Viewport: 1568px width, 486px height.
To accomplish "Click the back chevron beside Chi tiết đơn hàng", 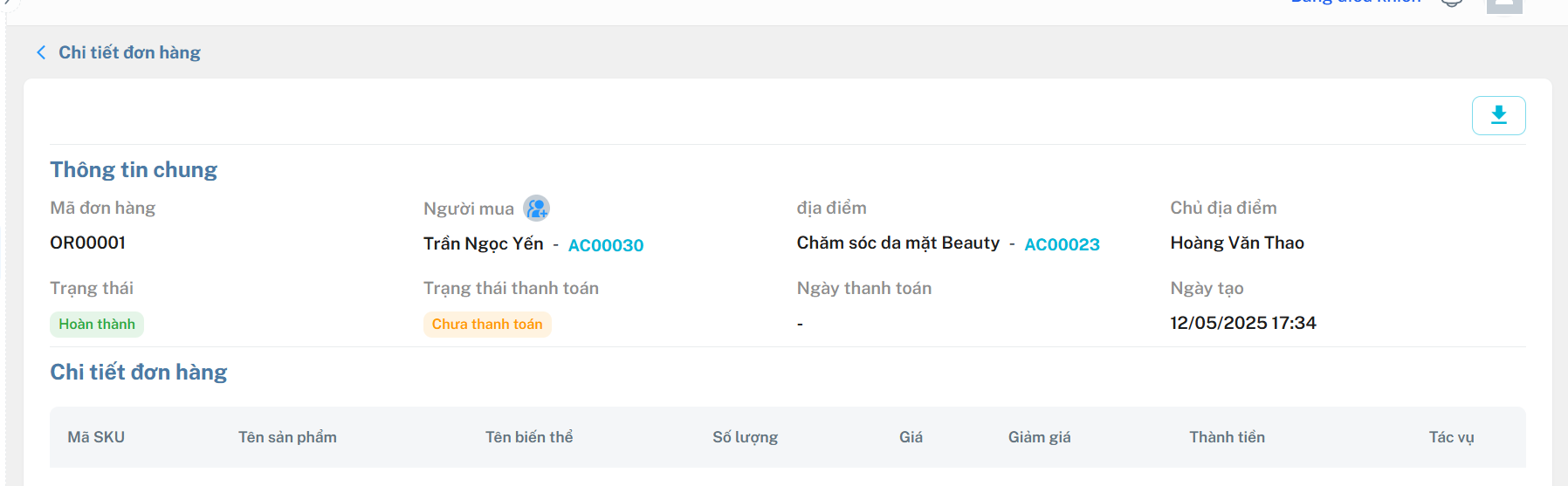I will (x=41, y=52).
